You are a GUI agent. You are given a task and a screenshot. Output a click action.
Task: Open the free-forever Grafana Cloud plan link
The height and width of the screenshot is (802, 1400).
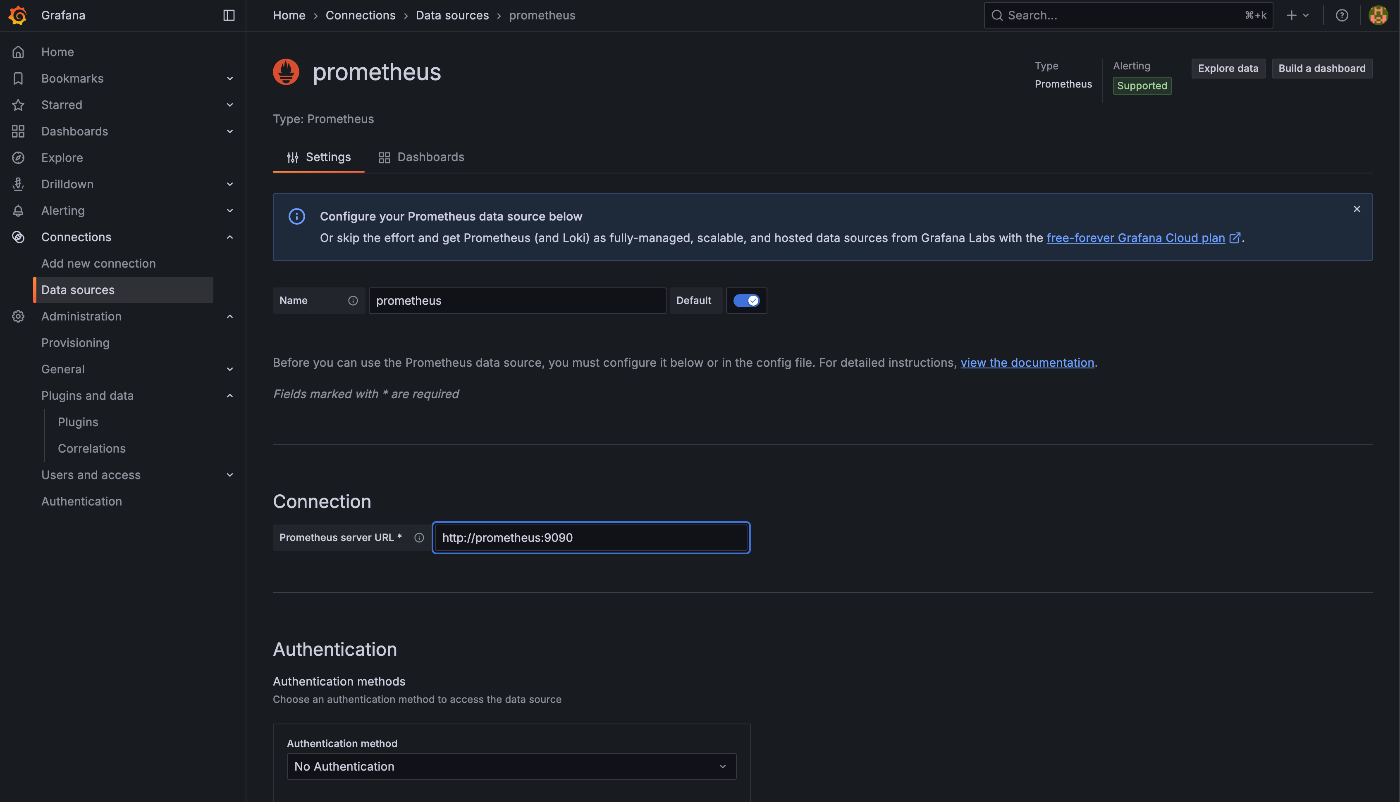(1143, 238)
